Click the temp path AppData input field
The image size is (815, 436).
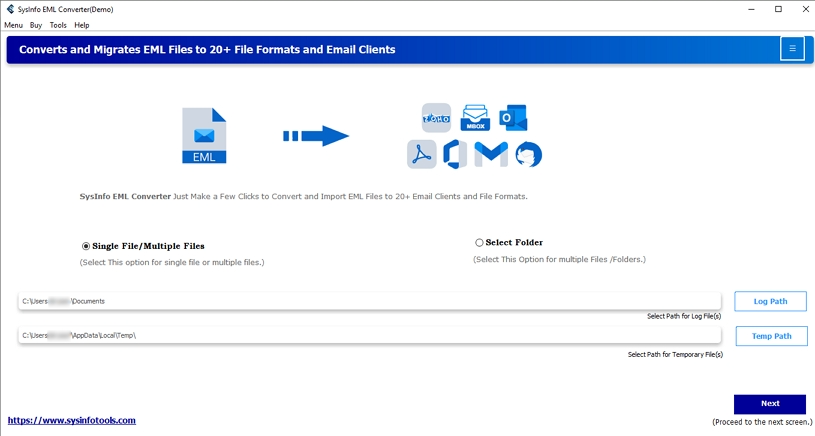(370, 335)
